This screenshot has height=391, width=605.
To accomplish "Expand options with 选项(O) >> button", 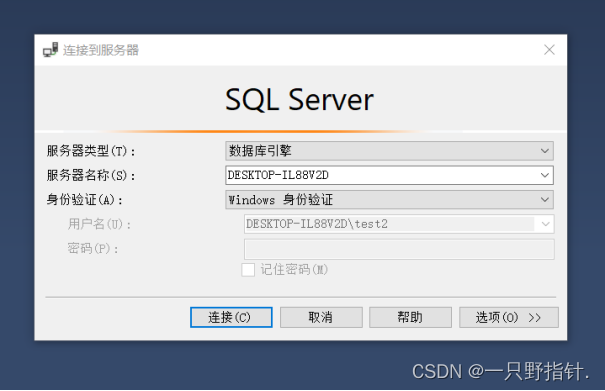I will coord(509,317).
